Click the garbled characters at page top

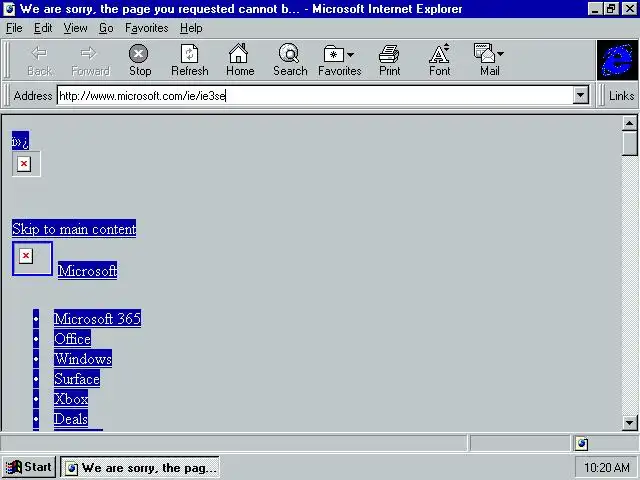point(20,141)
